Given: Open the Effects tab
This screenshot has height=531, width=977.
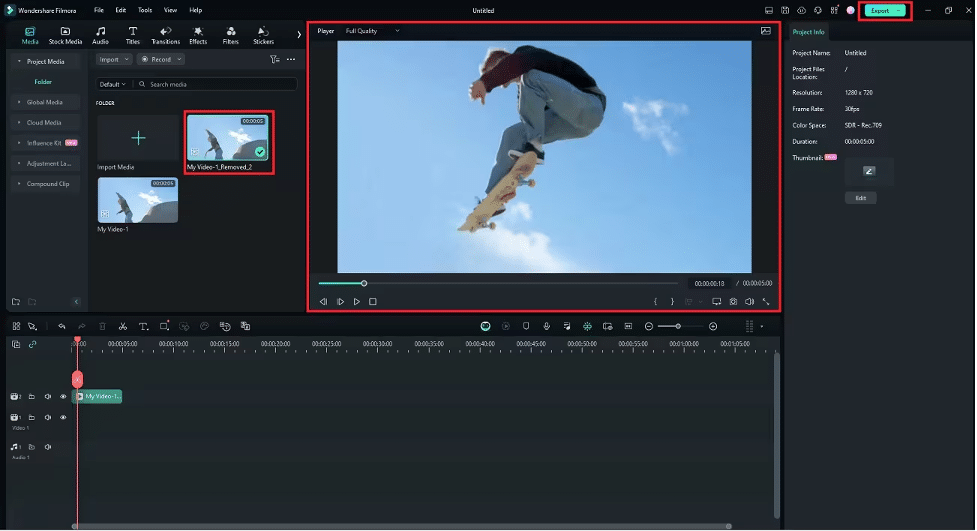Looking at the screenshot, I should pos(198,36).
